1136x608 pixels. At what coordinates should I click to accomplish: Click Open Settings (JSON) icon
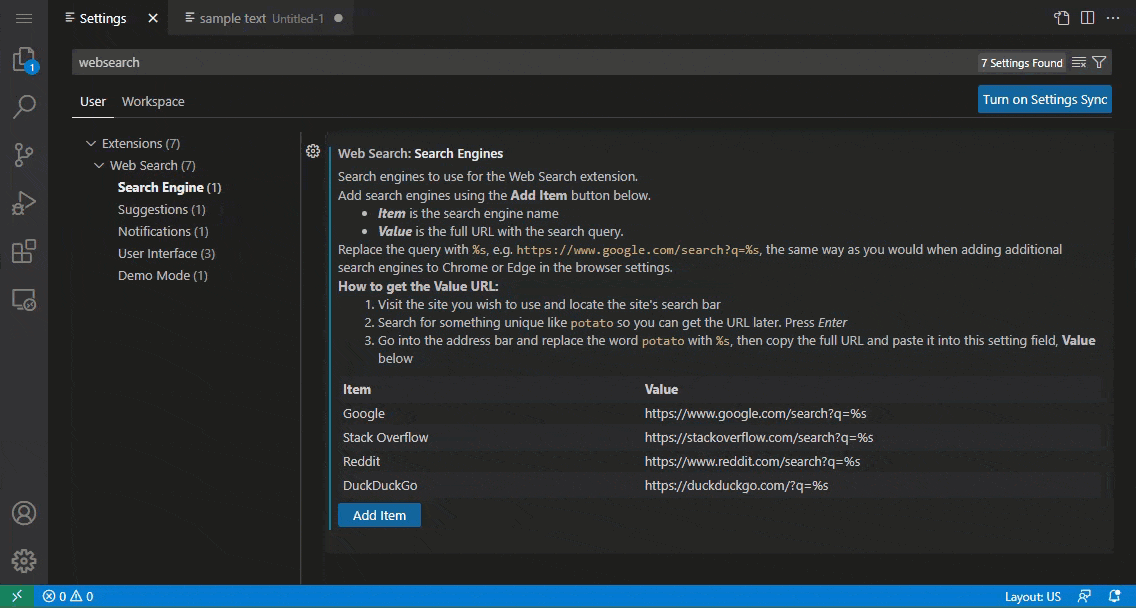tap(1061, 18)
